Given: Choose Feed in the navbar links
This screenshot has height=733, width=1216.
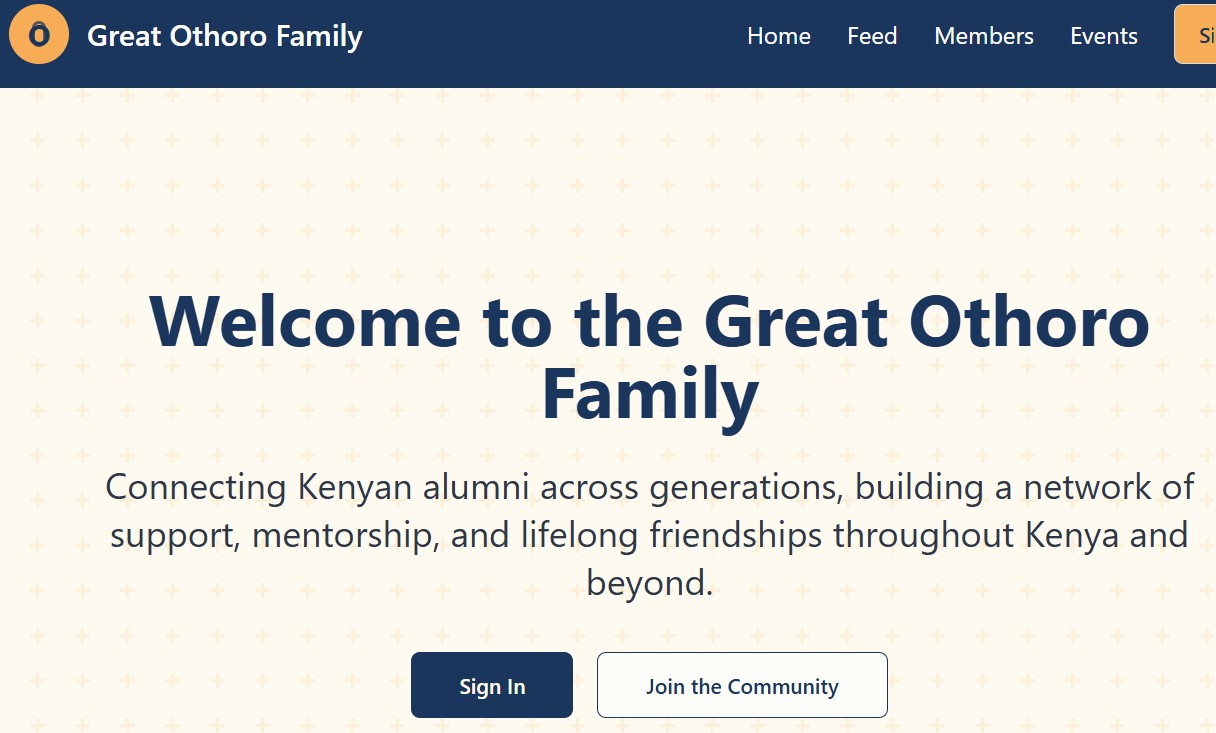Looking at the screenshot, I should (871, 36).
